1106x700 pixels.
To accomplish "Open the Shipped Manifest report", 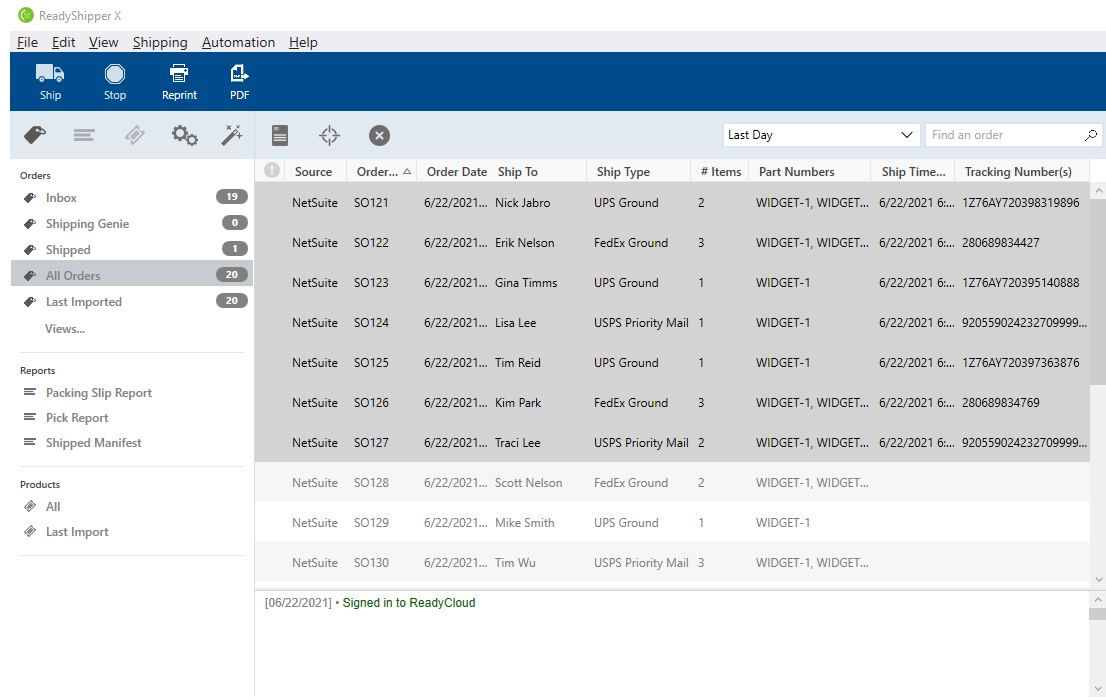I will tap(94, 443).
